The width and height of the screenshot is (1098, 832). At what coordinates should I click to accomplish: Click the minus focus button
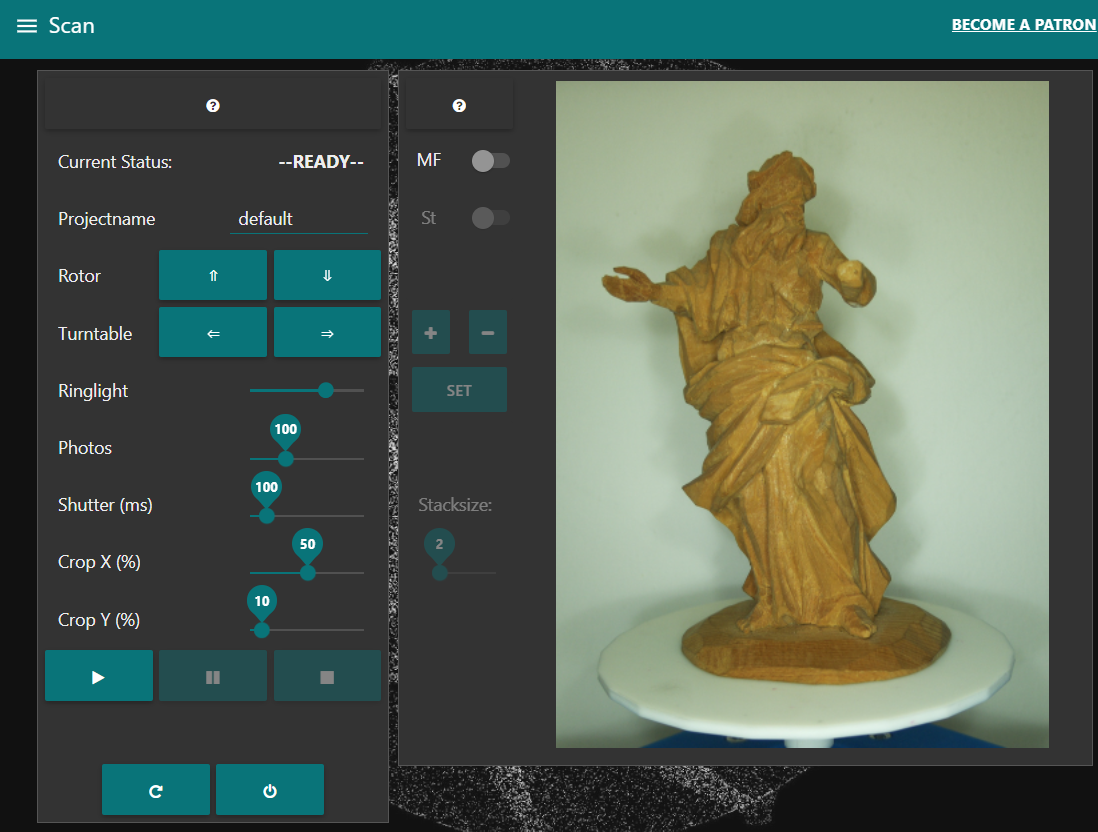[487, 333]
